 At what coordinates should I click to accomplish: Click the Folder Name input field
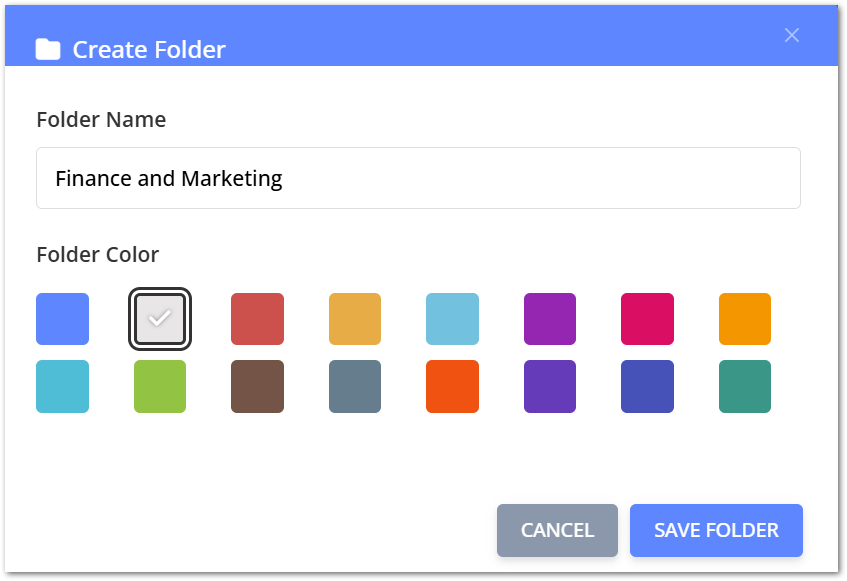[x=418, y=178]
